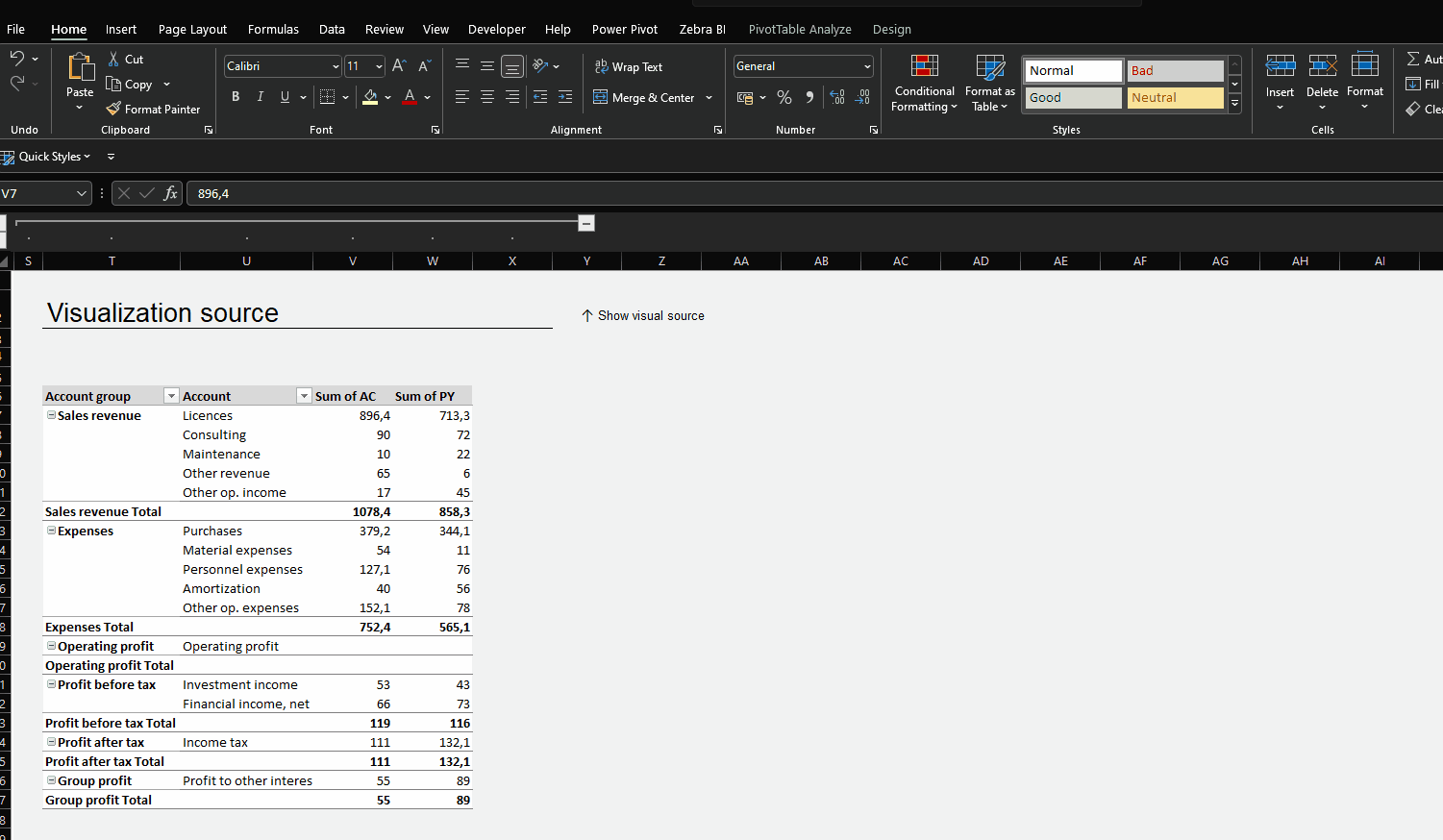
Task: Toggle bold formatting
Action: pyautogui.click(x=235, y=97)
